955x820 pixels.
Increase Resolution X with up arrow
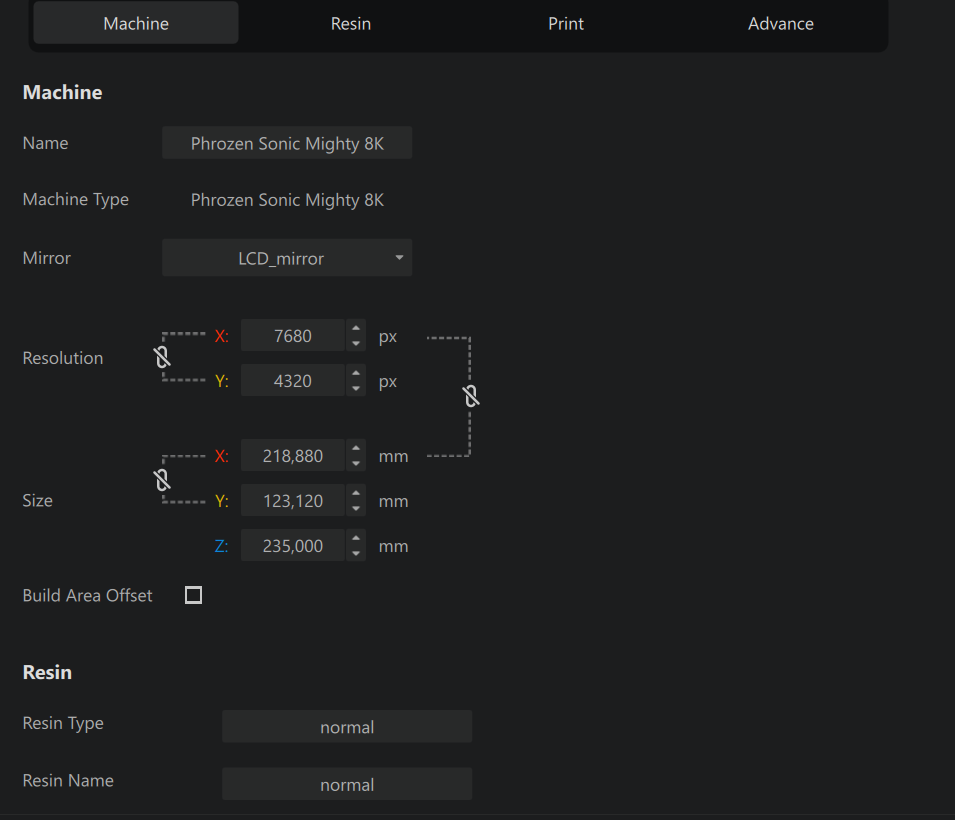356,328
